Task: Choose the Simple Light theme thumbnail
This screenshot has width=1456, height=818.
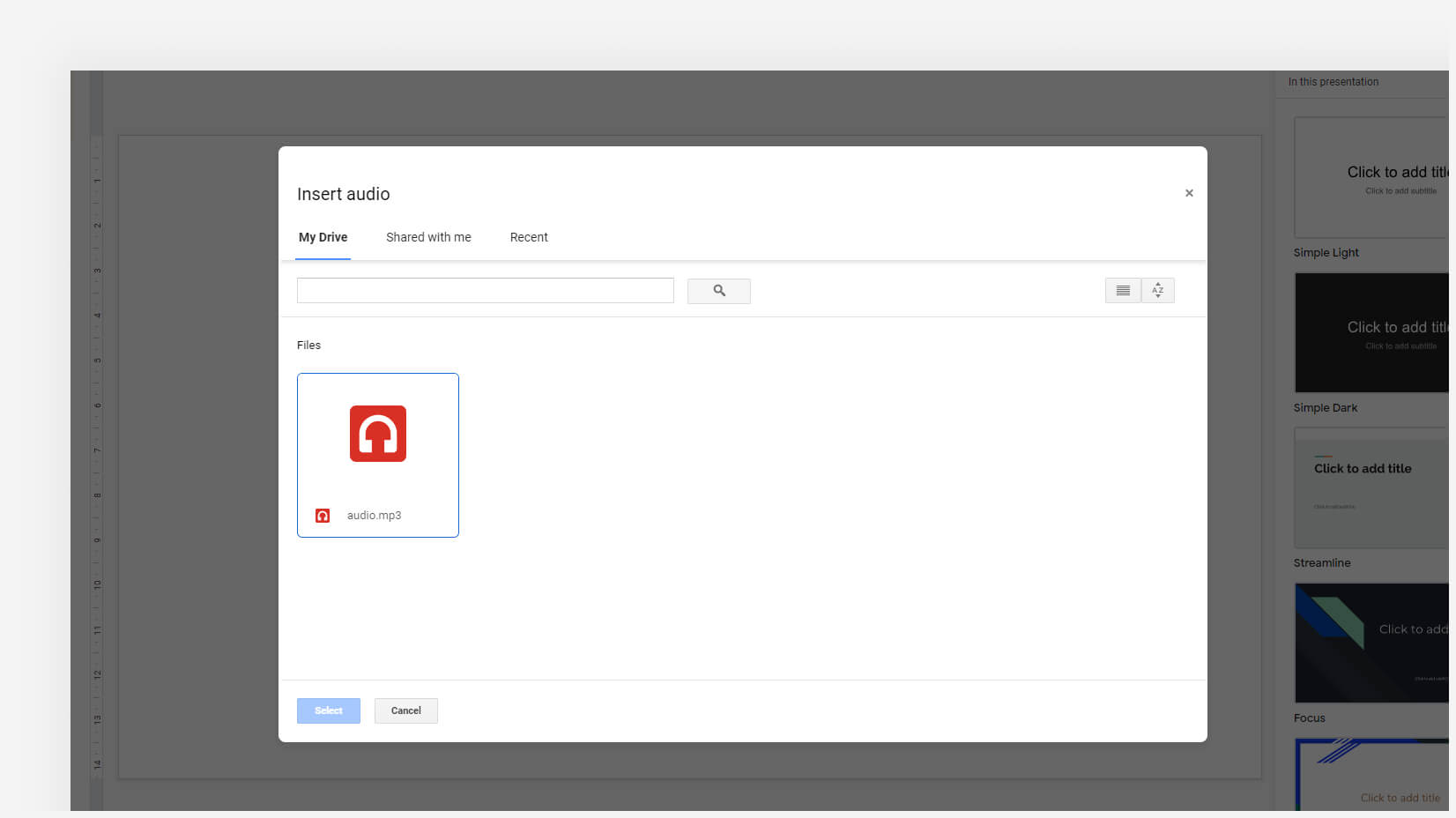Action: tap(1371, 177)
